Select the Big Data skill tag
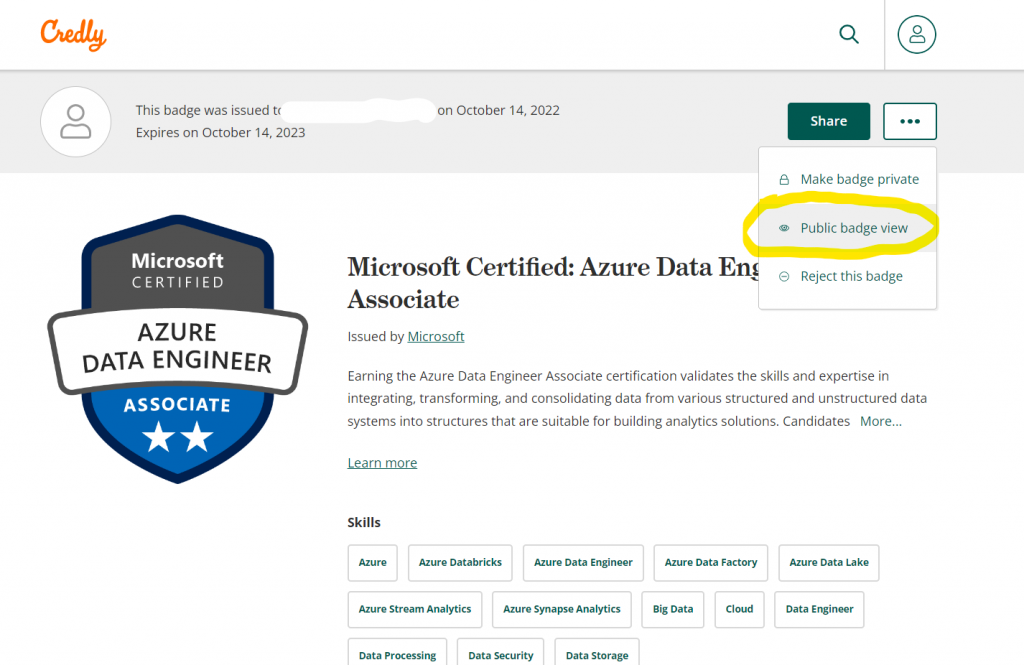This screenshot has height=665, width=1024. [673, 609]
